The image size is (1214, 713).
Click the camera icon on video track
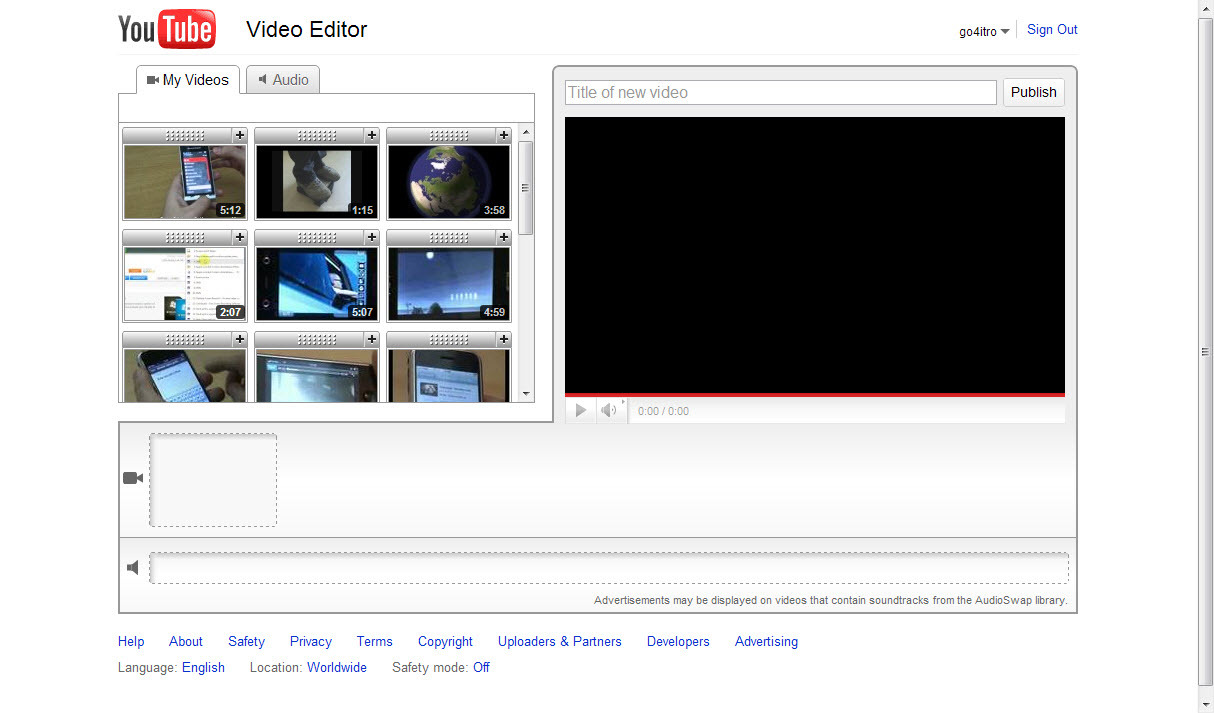click(x=133, y=478)
